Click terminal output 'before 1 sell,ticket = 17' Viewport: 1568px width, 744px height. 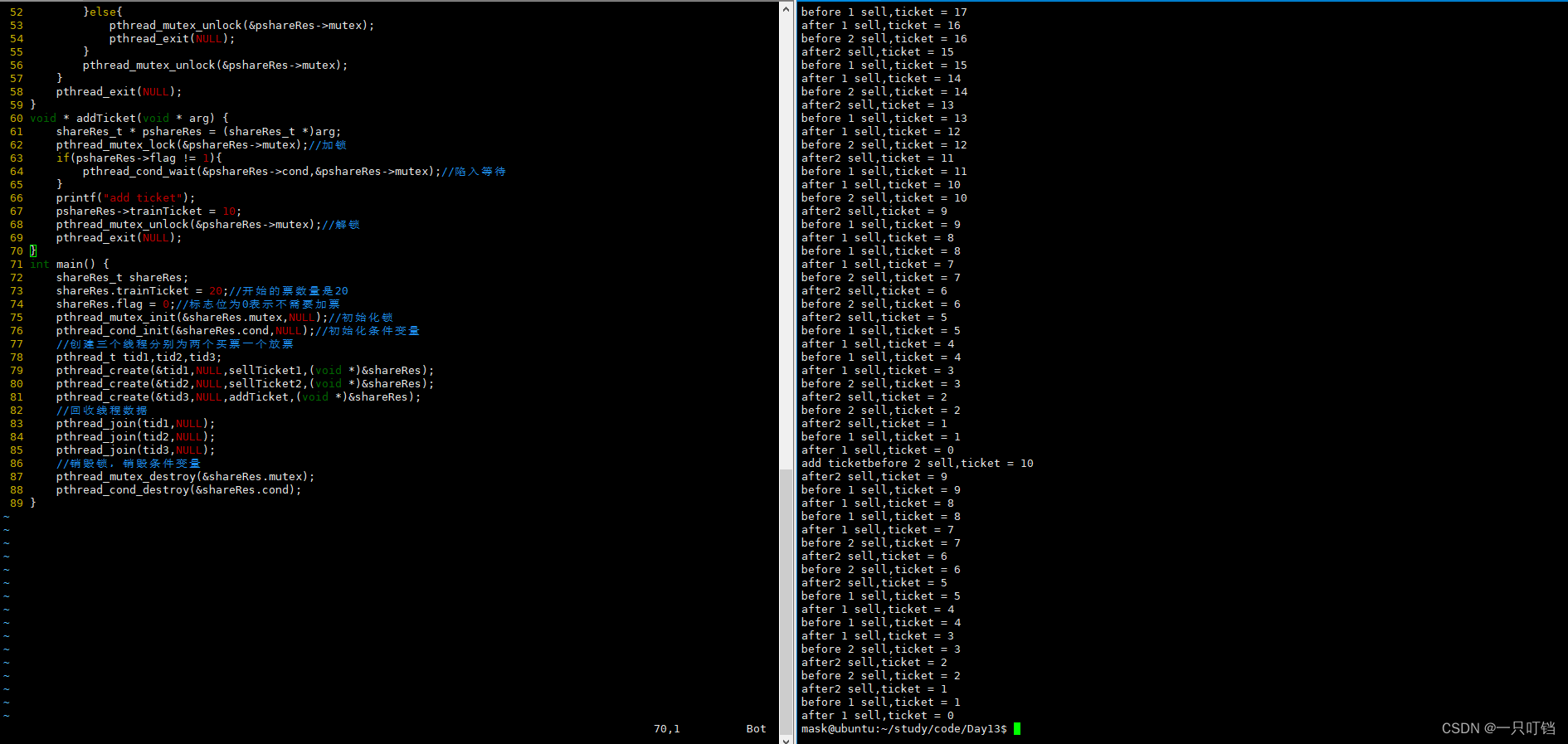click(x=884, y=12)
